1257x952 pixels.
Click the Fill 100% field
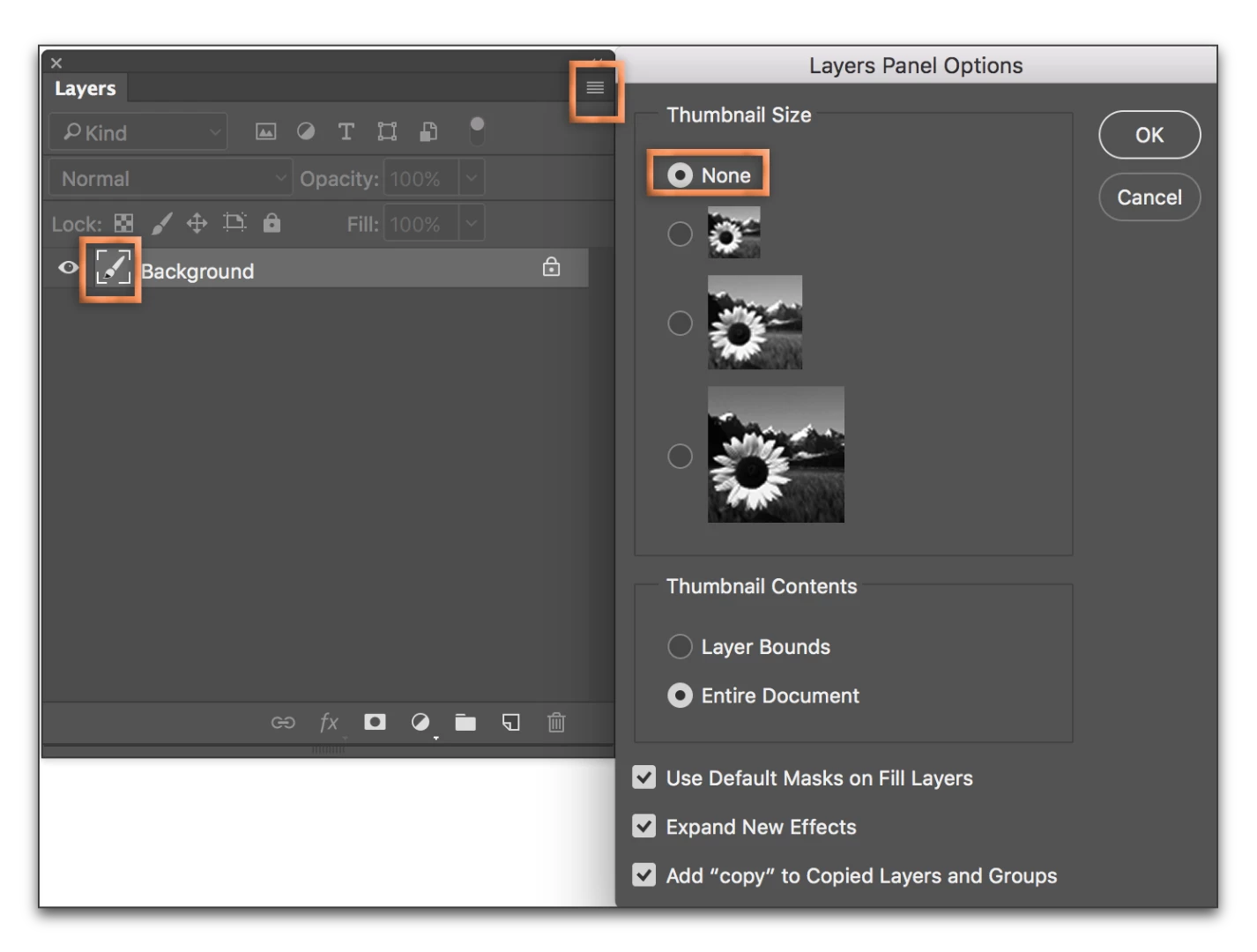[x=420, y=224]
